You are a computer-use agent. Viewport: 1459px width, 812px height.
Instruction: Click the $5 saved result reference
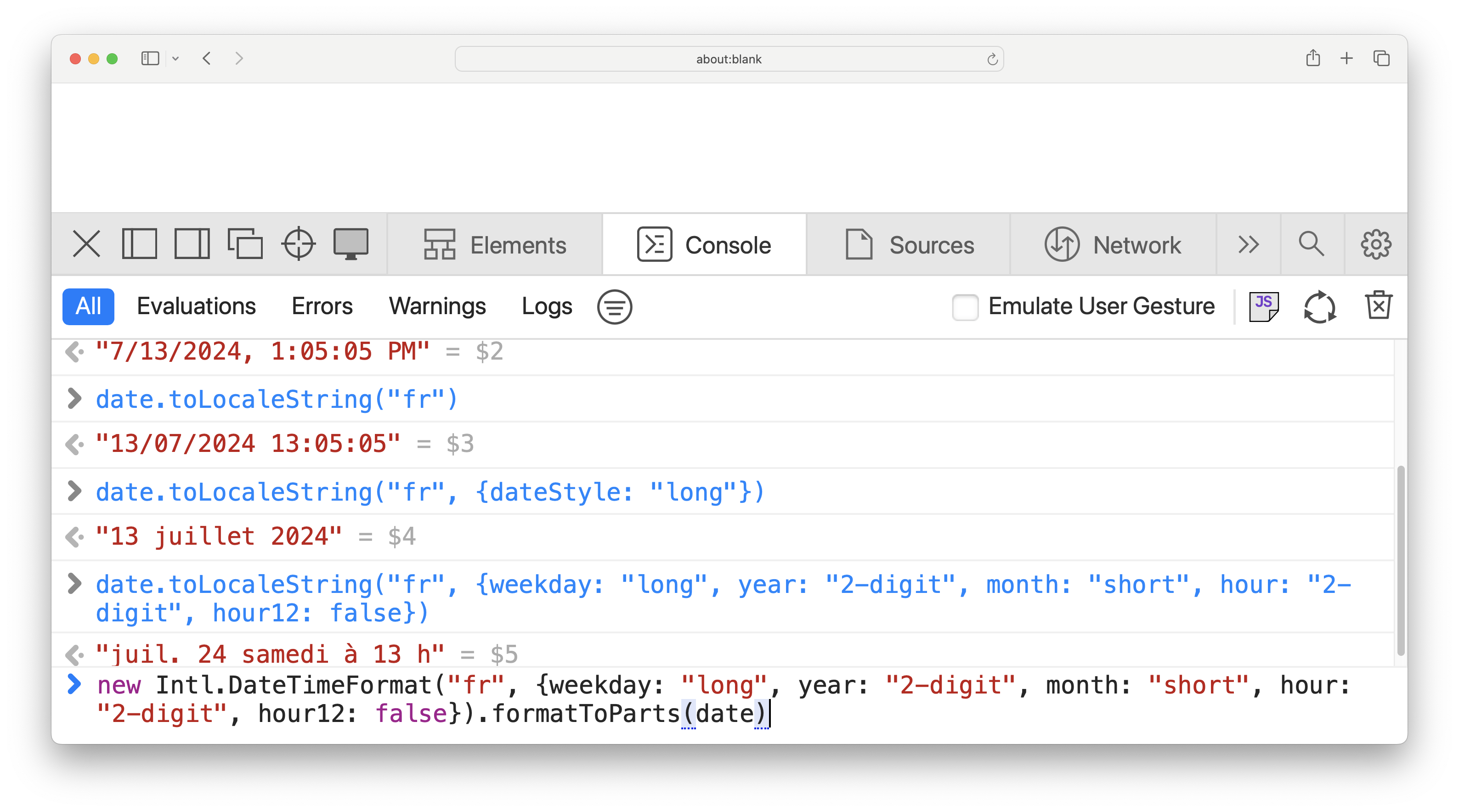point(504,654)
